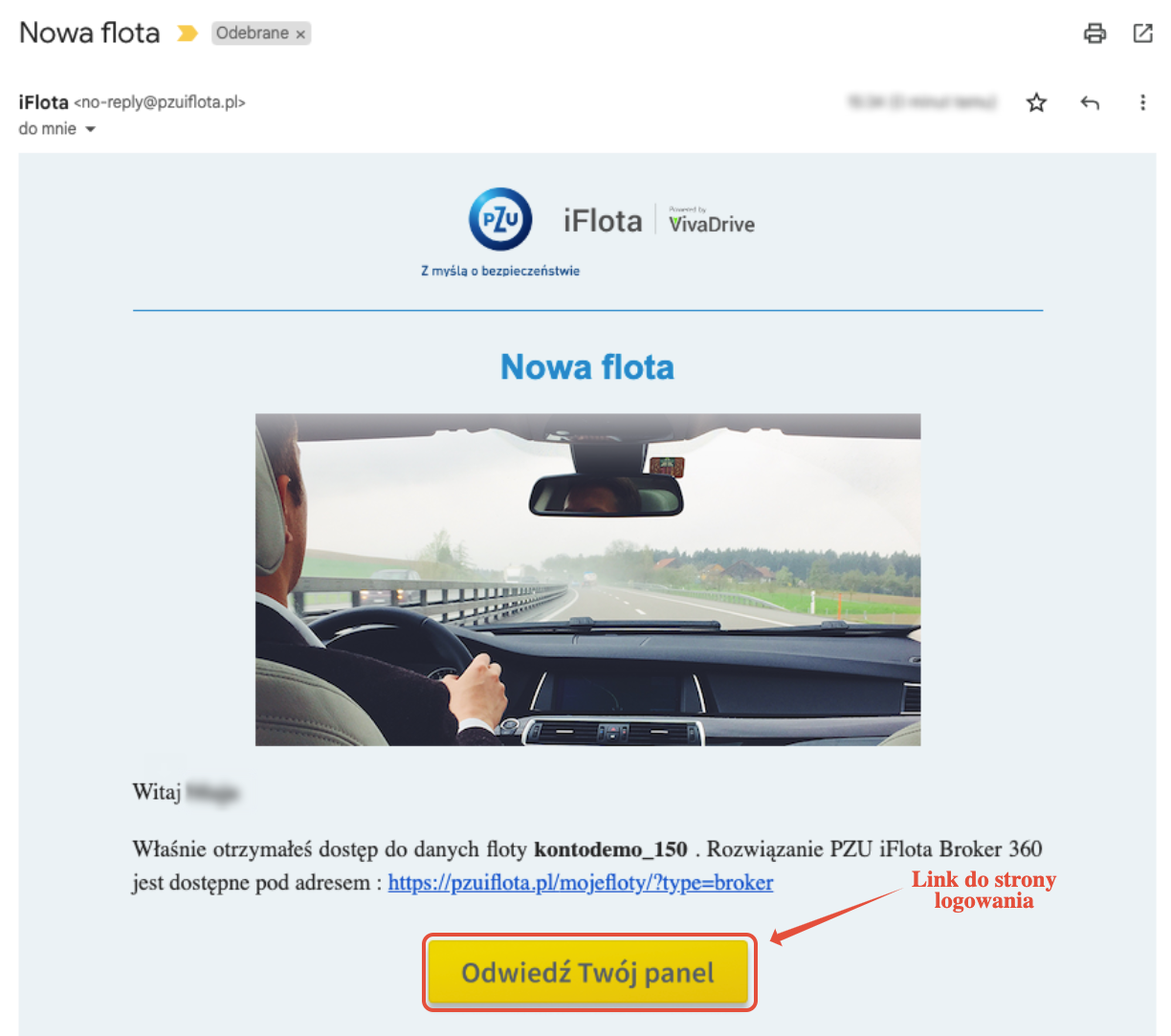Image resolution: width=1171 pixels, height=1036 pixels.
Task: Click the 'Nowa flota' blue heading
Action: tap(587, 367)
